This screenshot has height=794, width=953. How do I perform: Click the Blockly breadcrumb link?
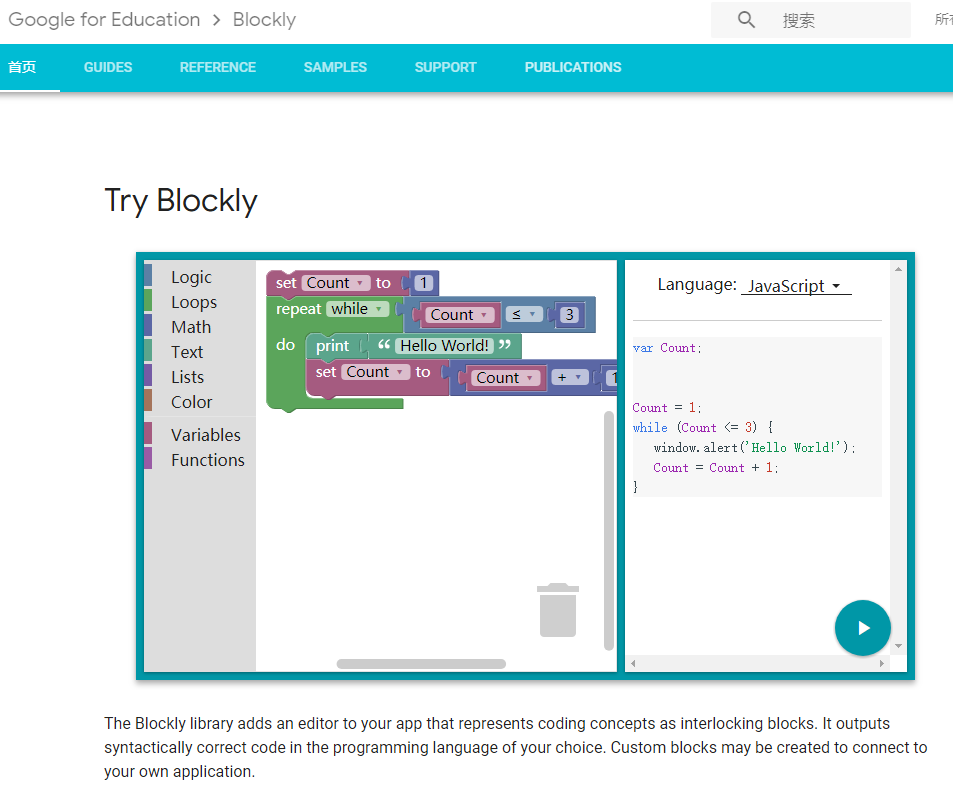pos(264,19)
